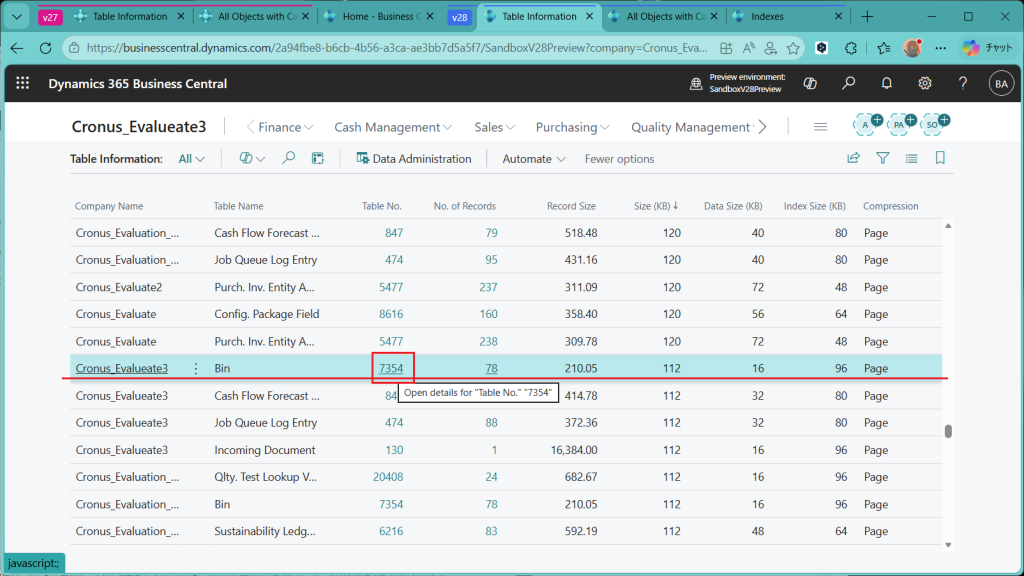Click the browser refresh button
The width and height of the screenshot is (1024, 576).
pyautogui.click(x=45, y=48)
